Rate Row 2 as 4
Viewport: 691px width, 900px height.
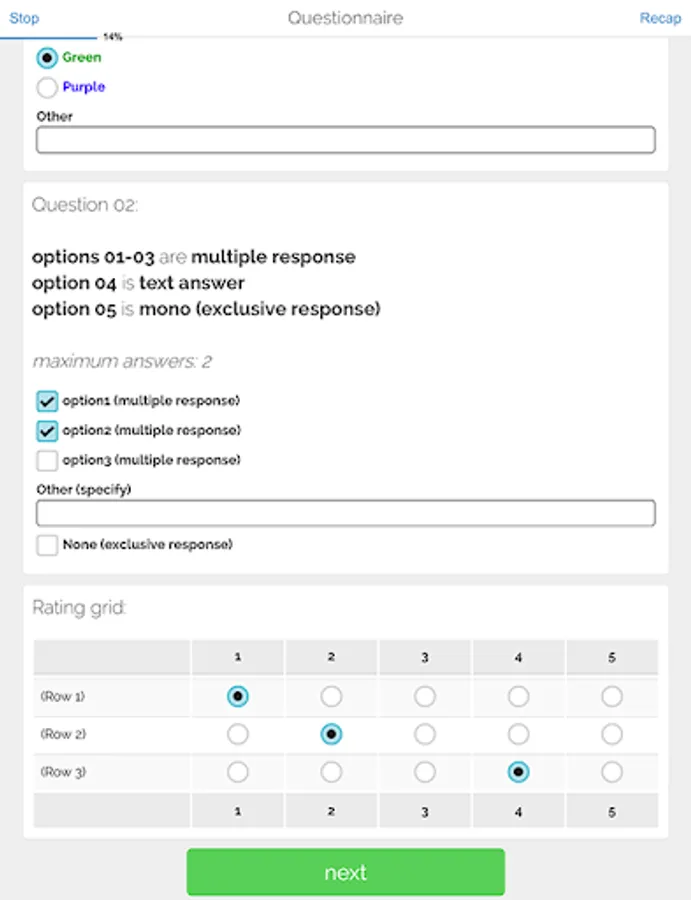click(x=518, y=734)
